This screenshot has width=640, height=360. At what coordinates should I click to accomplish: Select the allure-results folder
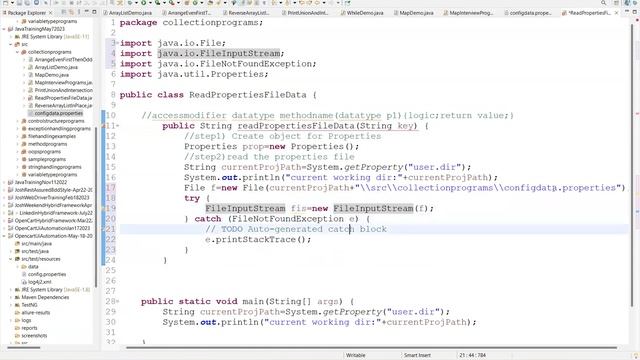[36, 313]
